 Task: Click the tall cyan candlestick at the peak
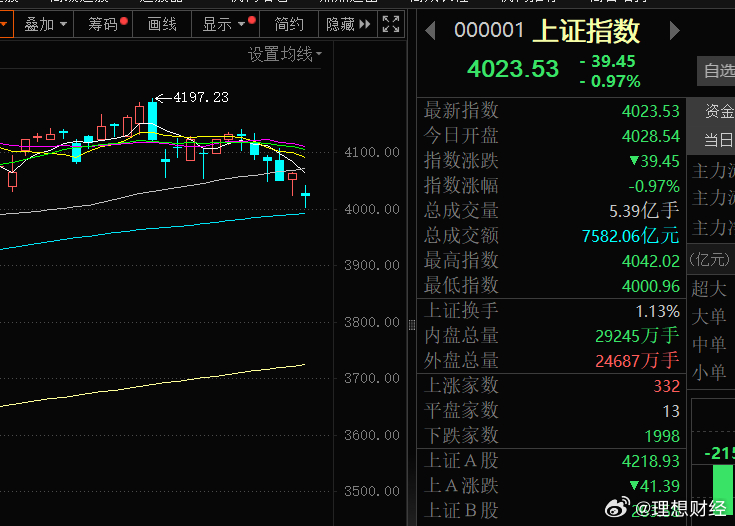pos(152,120)
